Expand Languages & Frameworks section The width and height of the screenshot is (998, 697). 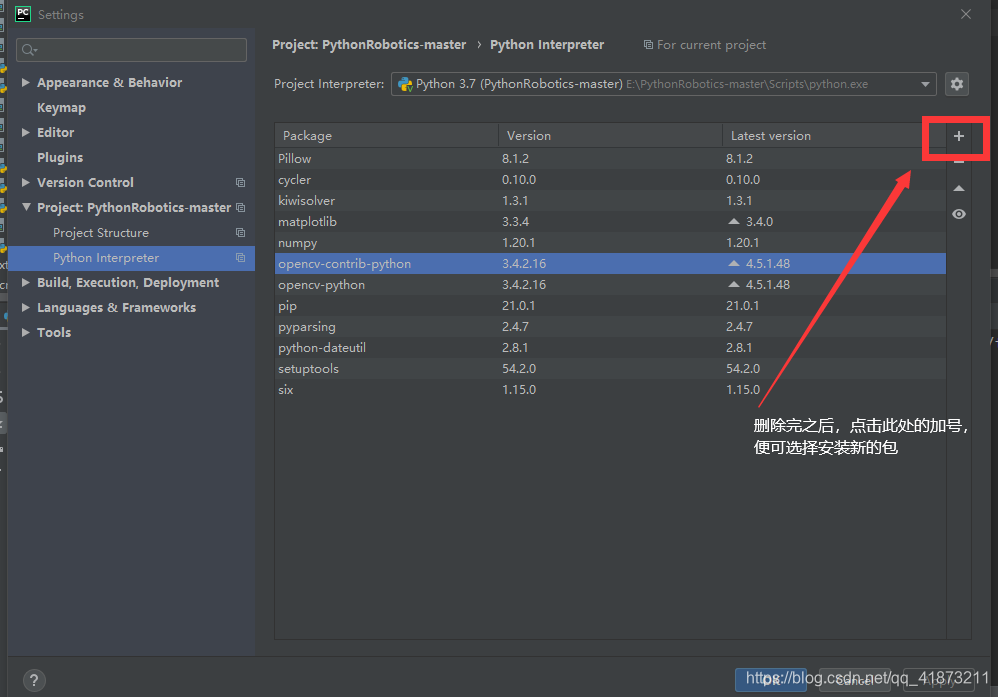pos(25,307)
